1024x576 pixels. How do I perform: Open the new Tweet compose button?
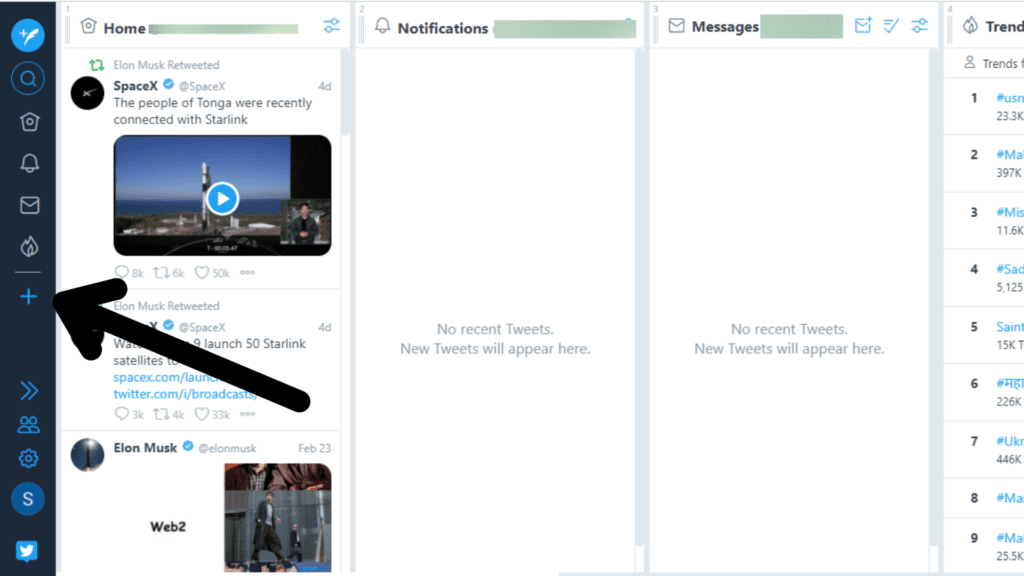click(28, 35)
